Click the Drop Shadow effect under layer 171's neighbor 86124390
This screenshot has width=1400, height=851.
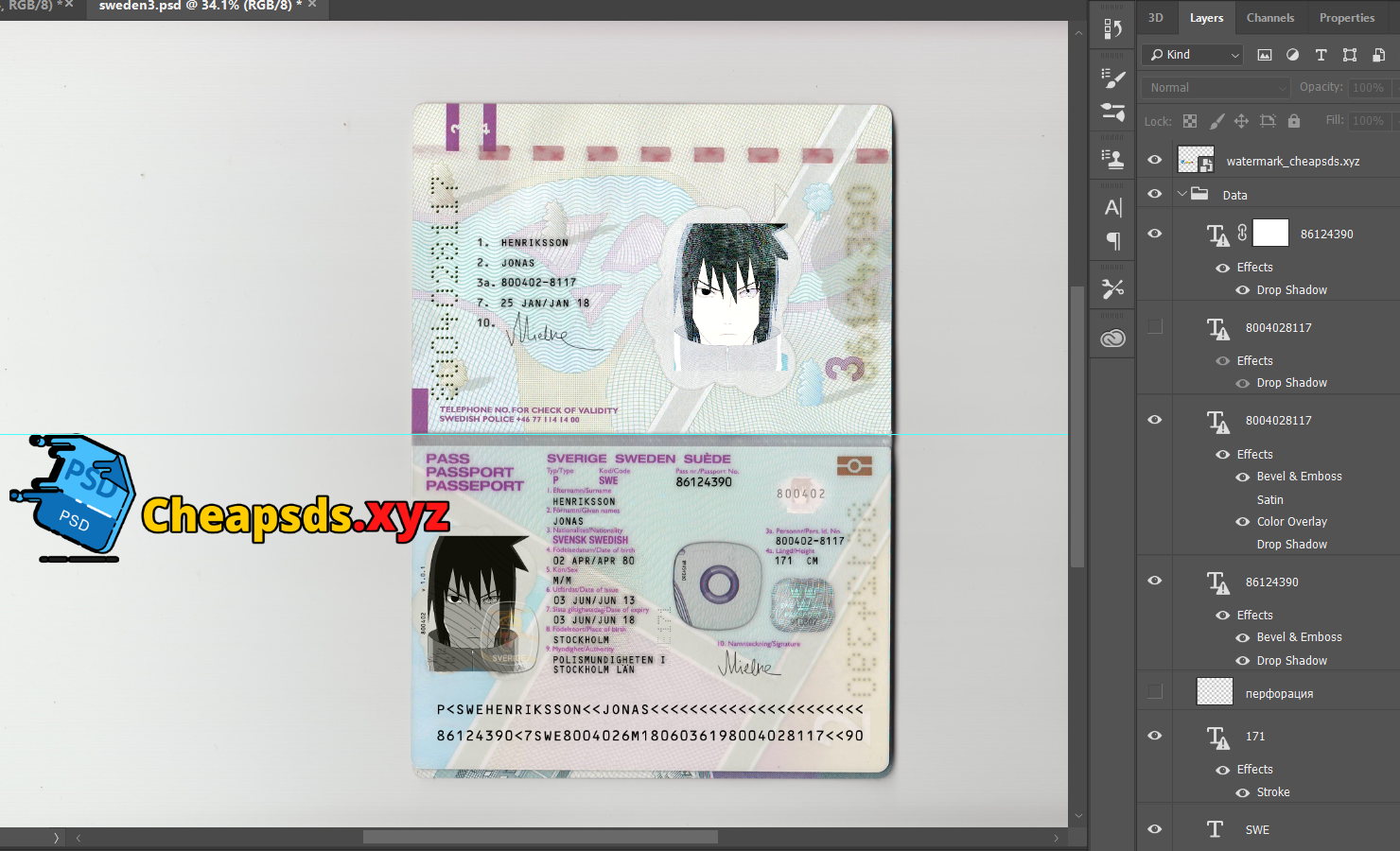click(x=1291, y=661)
